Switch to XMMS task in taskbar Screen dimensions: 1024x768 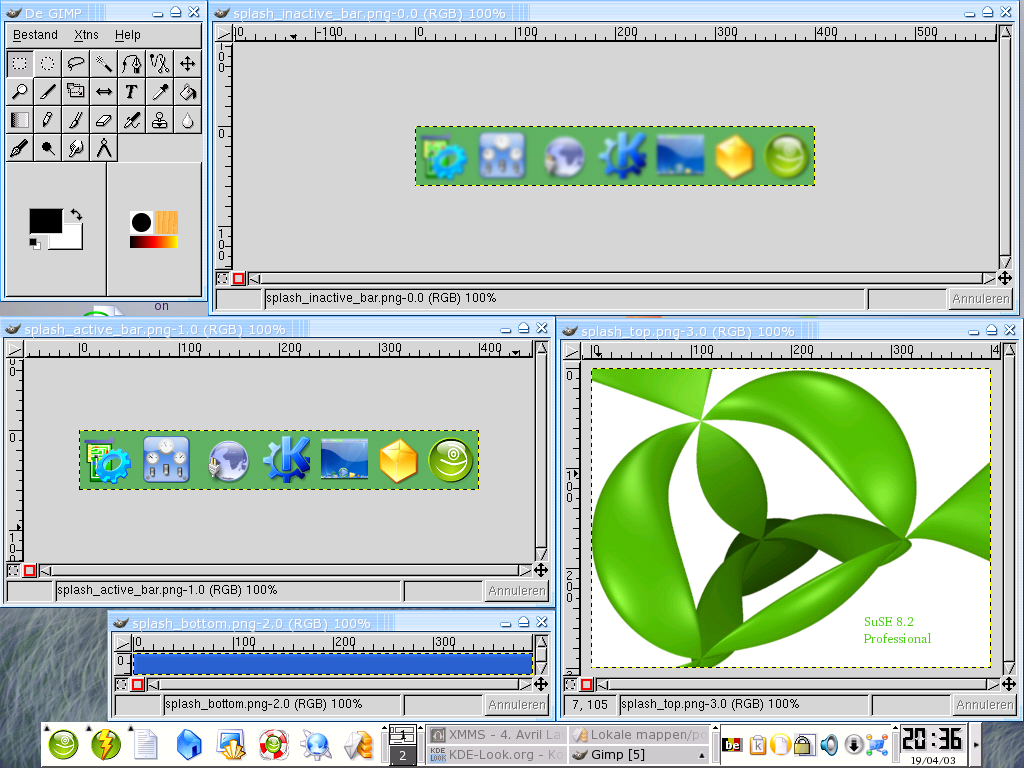(496, 735)
